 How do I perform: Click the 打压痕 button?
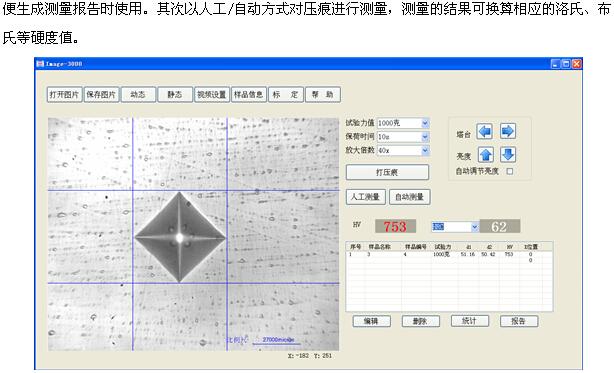point(387,173)
